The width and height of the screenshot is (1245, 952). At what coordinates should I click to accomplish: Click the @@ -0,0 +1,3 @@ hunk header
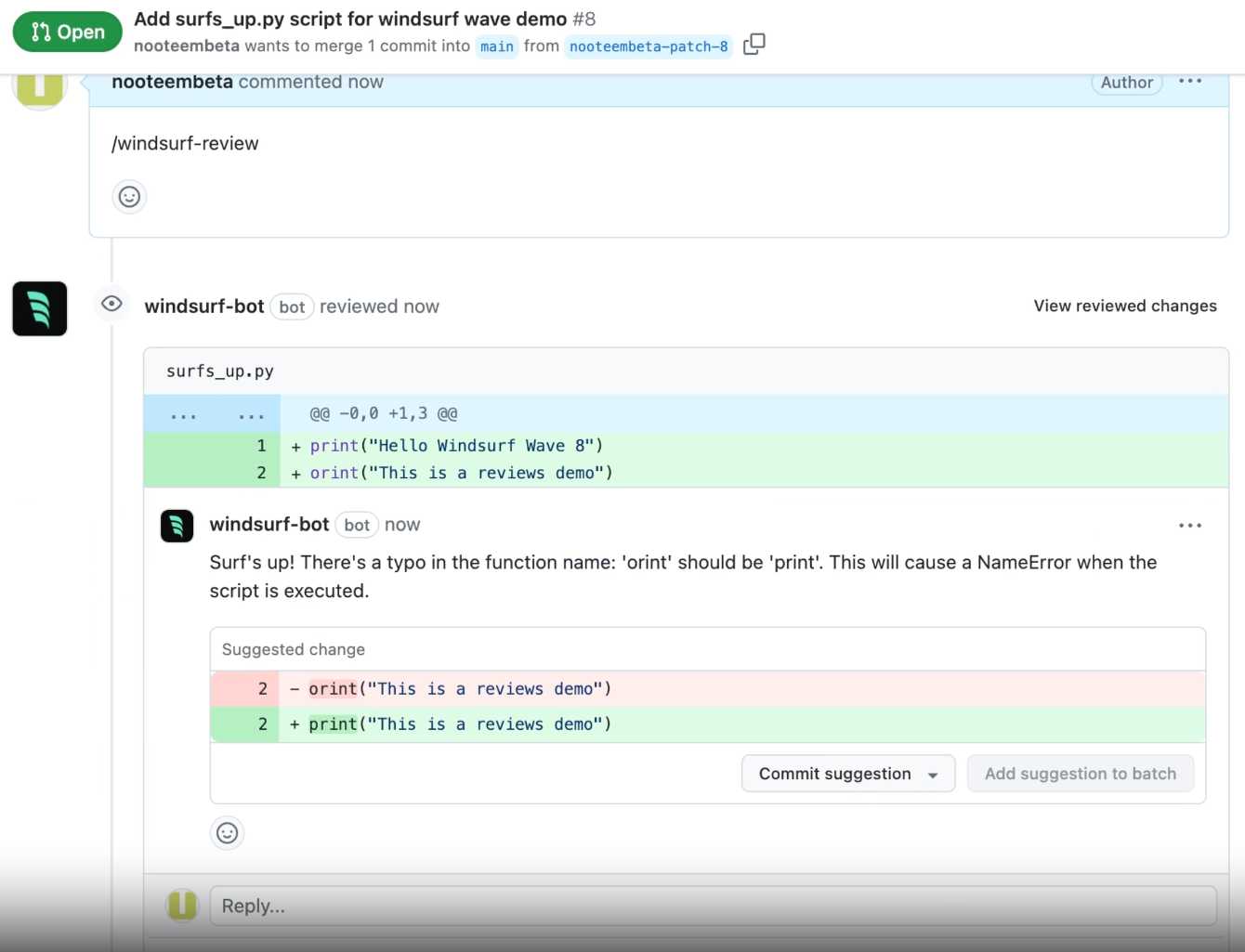384,414
